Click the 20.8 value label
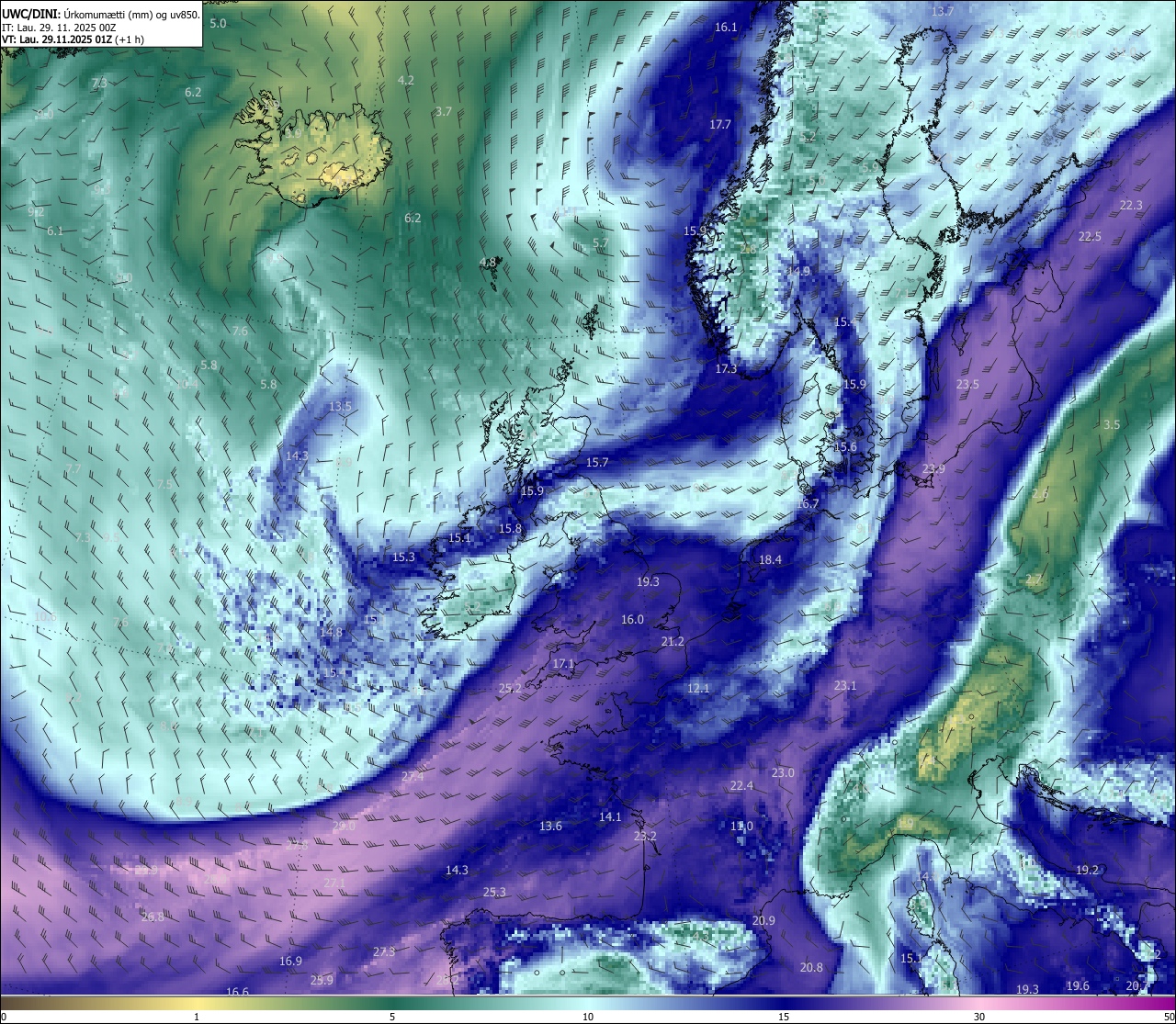1176x1024 pixels. (x=811, y=967)
